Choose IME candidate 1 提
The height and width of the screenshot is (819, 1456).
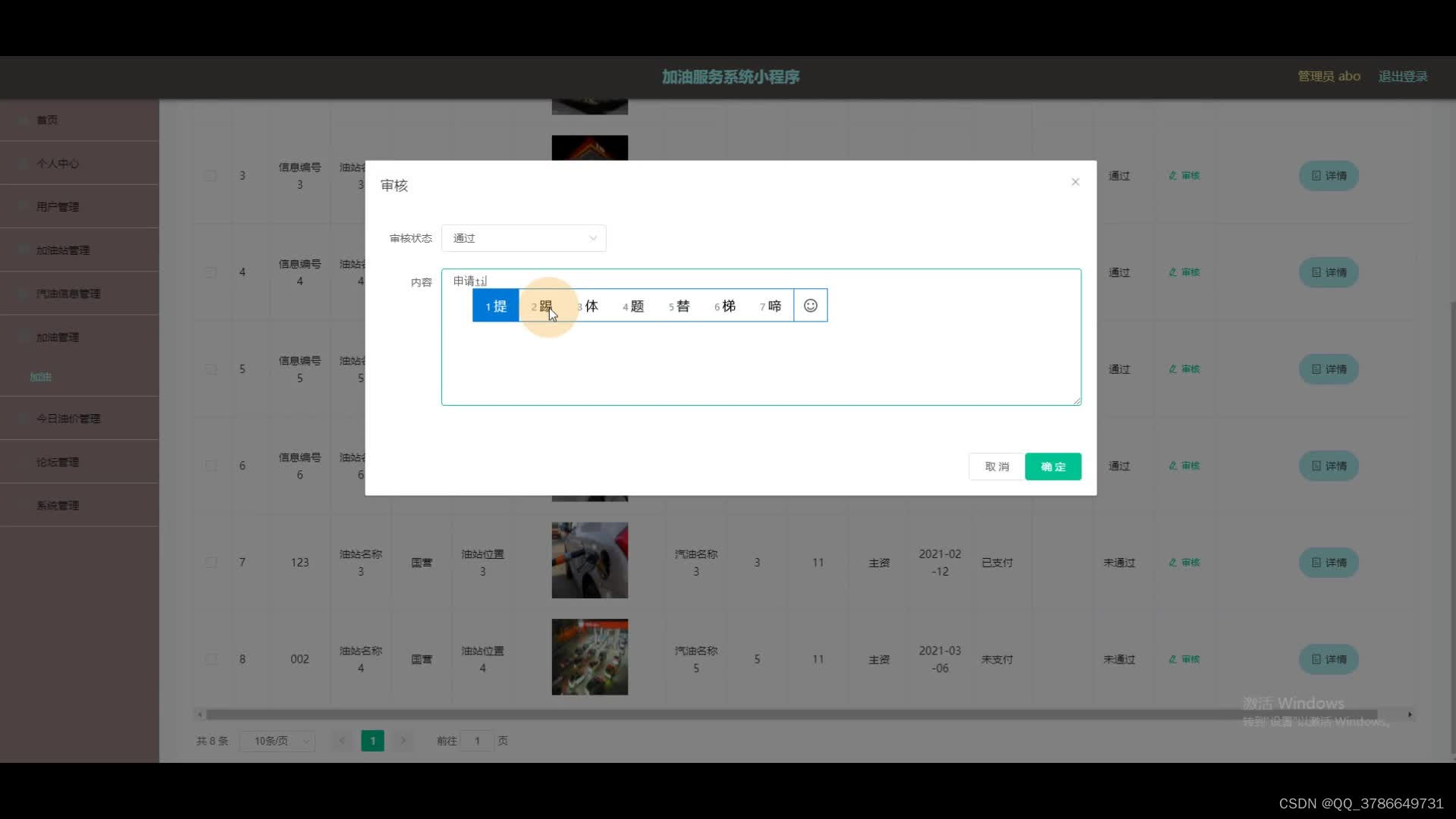point(496,306)
